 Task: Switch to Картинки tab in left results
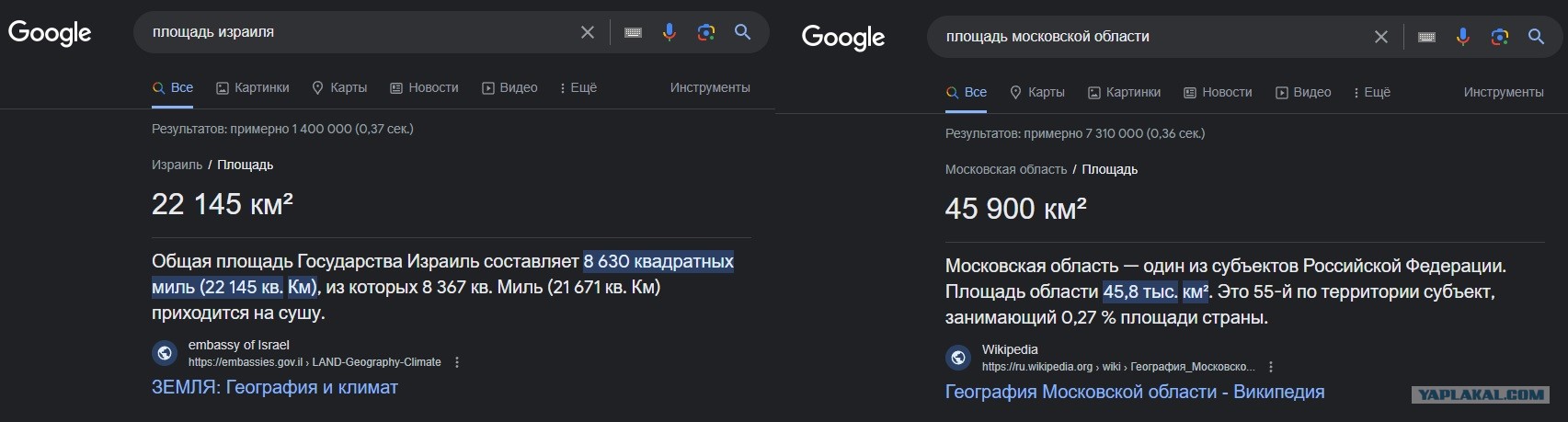(253, 87)
